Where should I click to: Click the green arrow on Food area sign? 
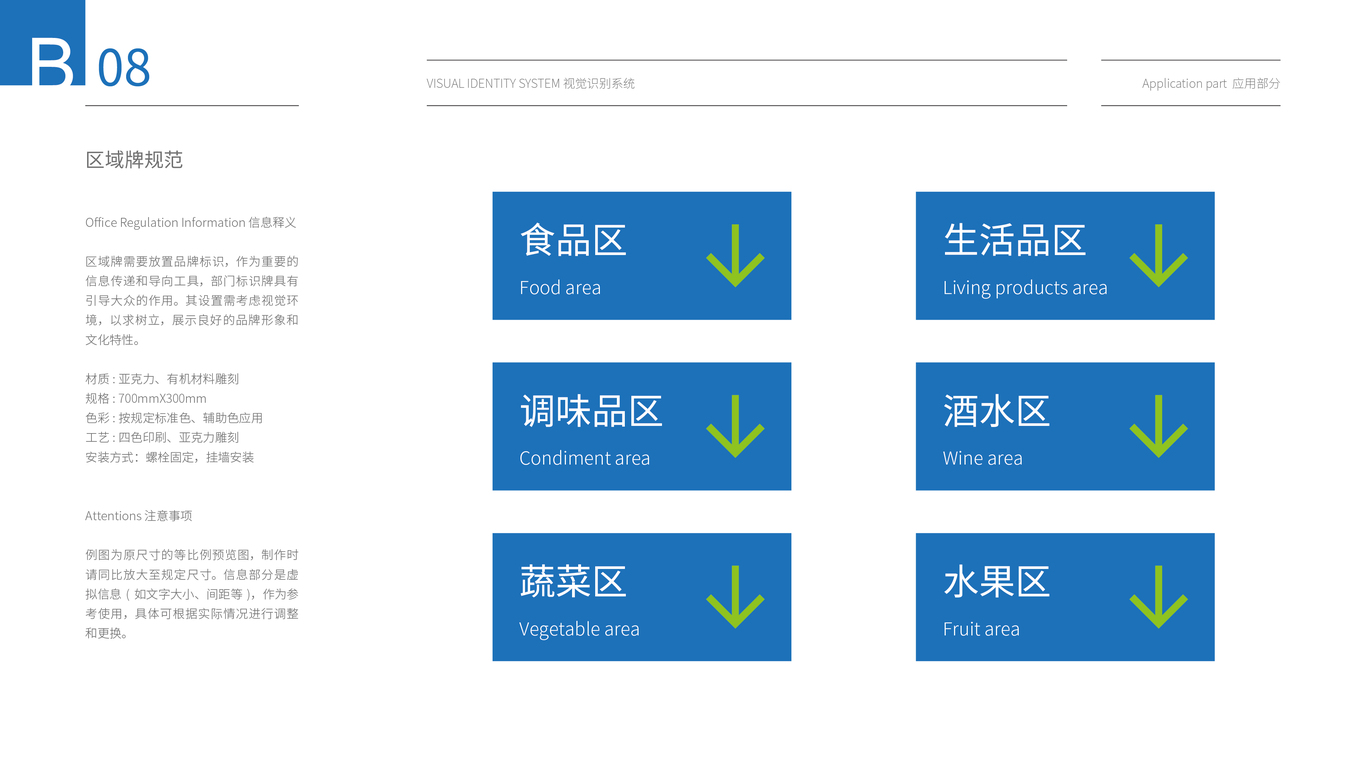735,256
